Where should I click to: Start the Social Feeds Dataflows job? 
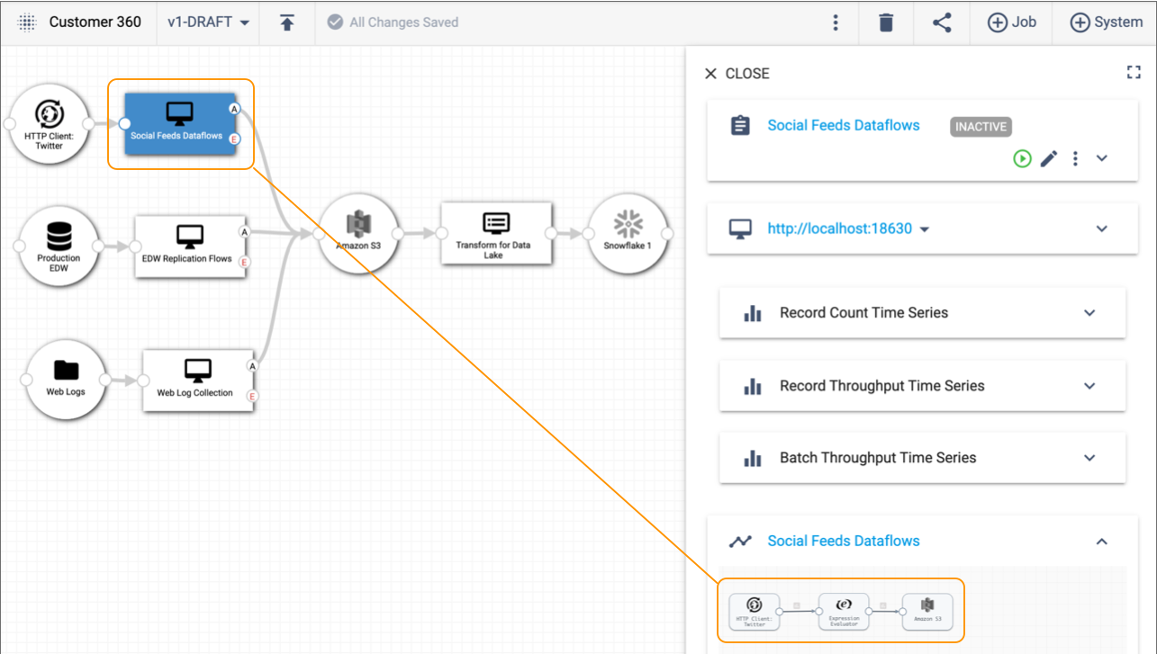click(x=1022, y=159)
